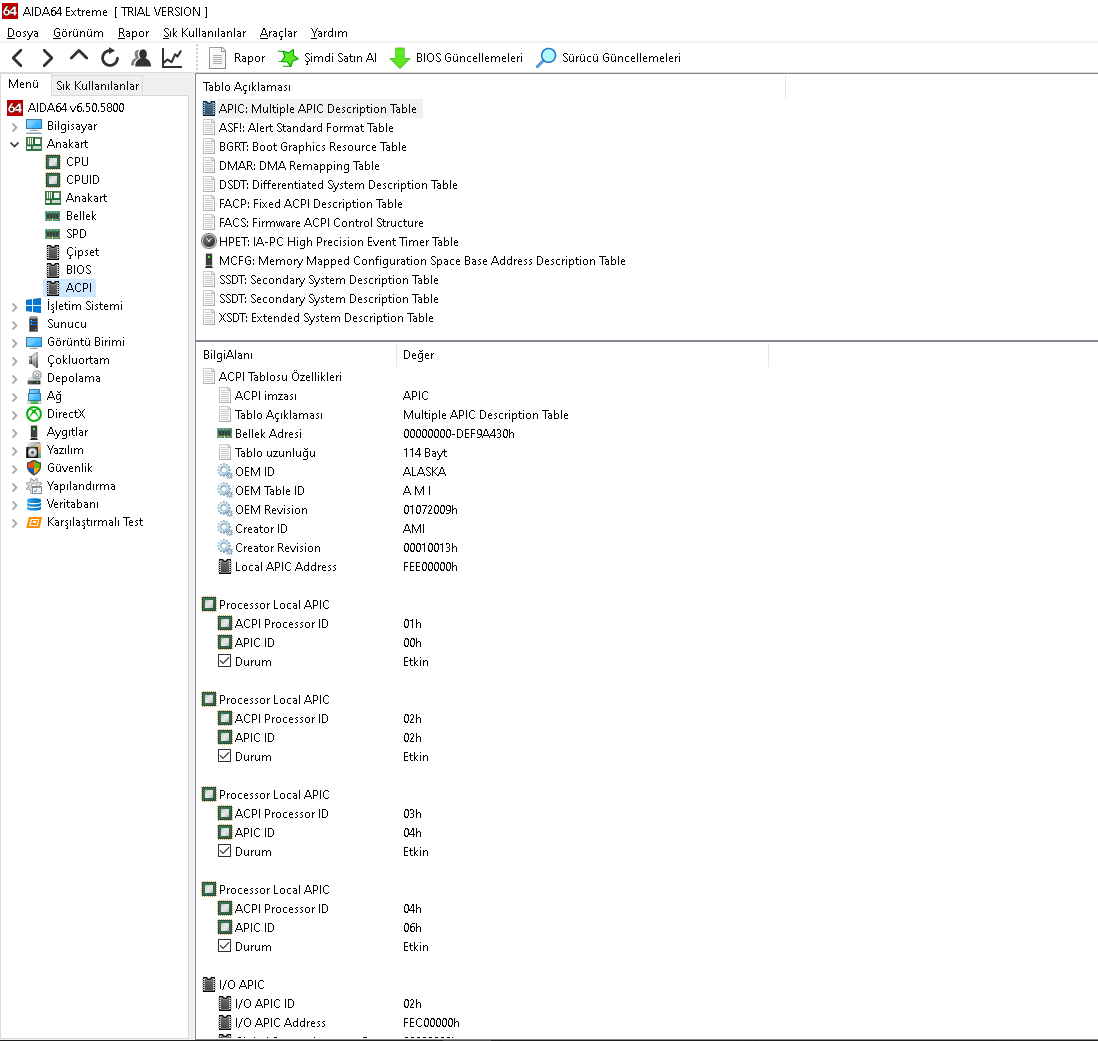
Task: Open the chart icon in the toolbar
Action: 172,58
